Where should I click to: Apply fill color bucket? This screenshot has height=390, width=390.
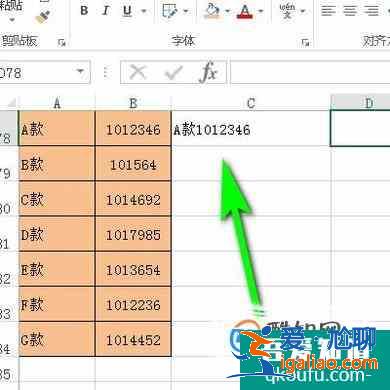(x=212, y=11)
